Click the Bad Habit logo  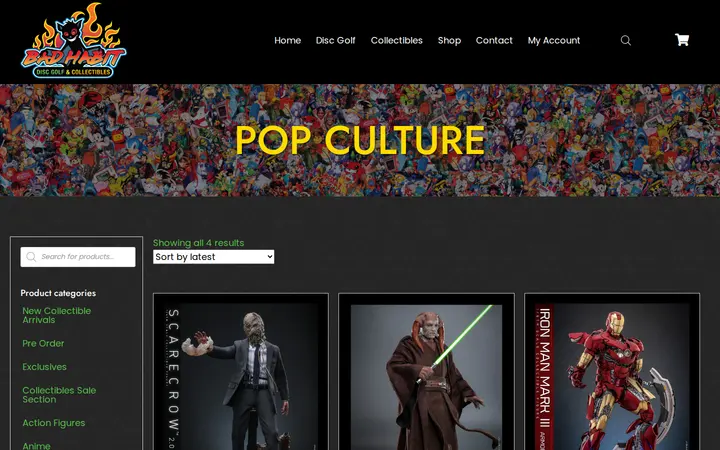pos(73,41)
